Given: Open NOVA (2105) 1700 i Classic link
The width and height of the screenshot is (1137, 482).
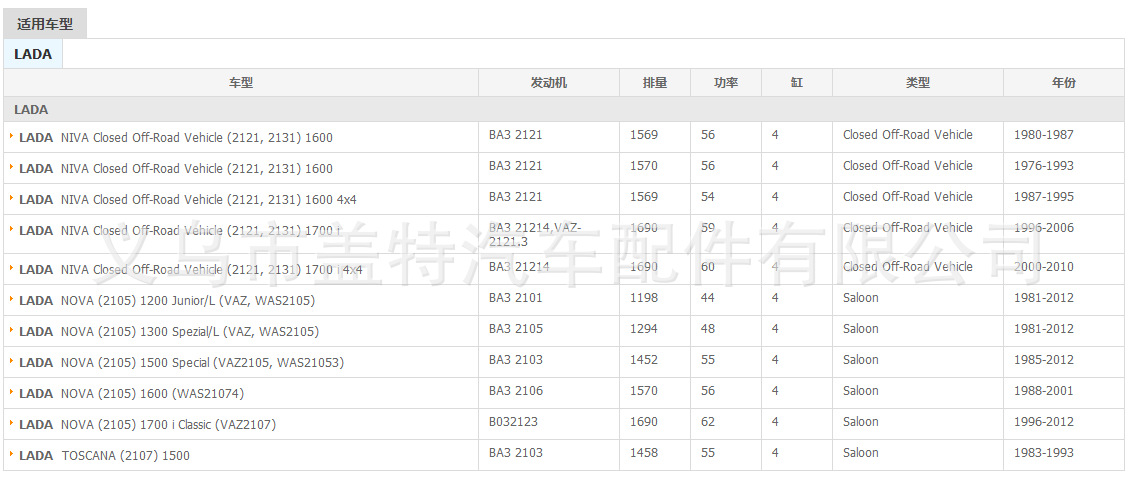Looking at the screenshot, I should [x=148, y=425].
